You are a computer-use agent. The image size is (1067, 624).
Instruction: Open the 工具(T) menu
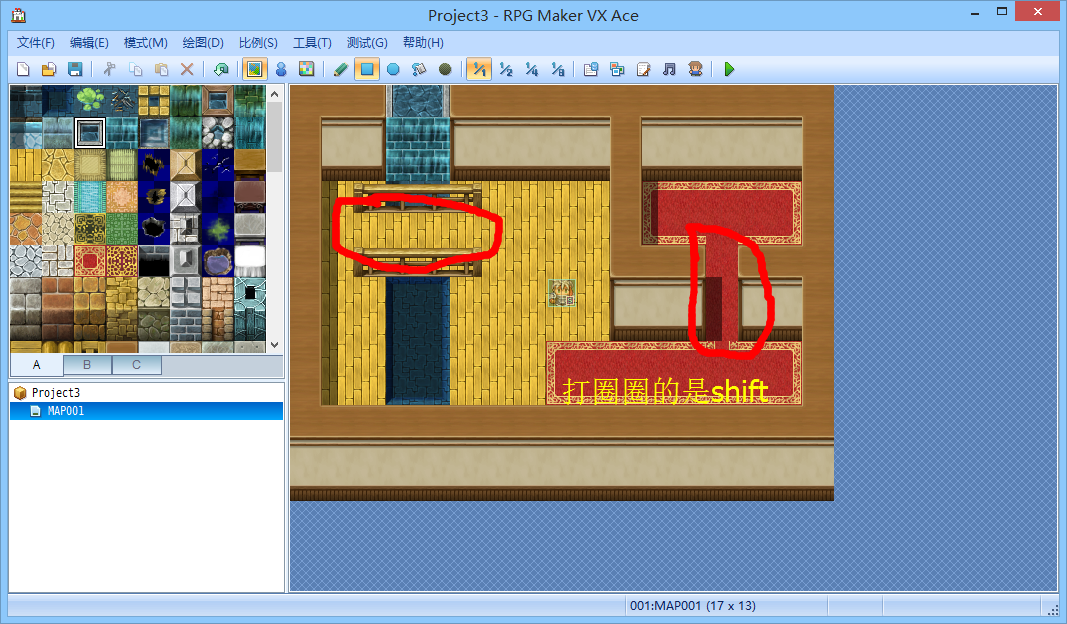312,43
